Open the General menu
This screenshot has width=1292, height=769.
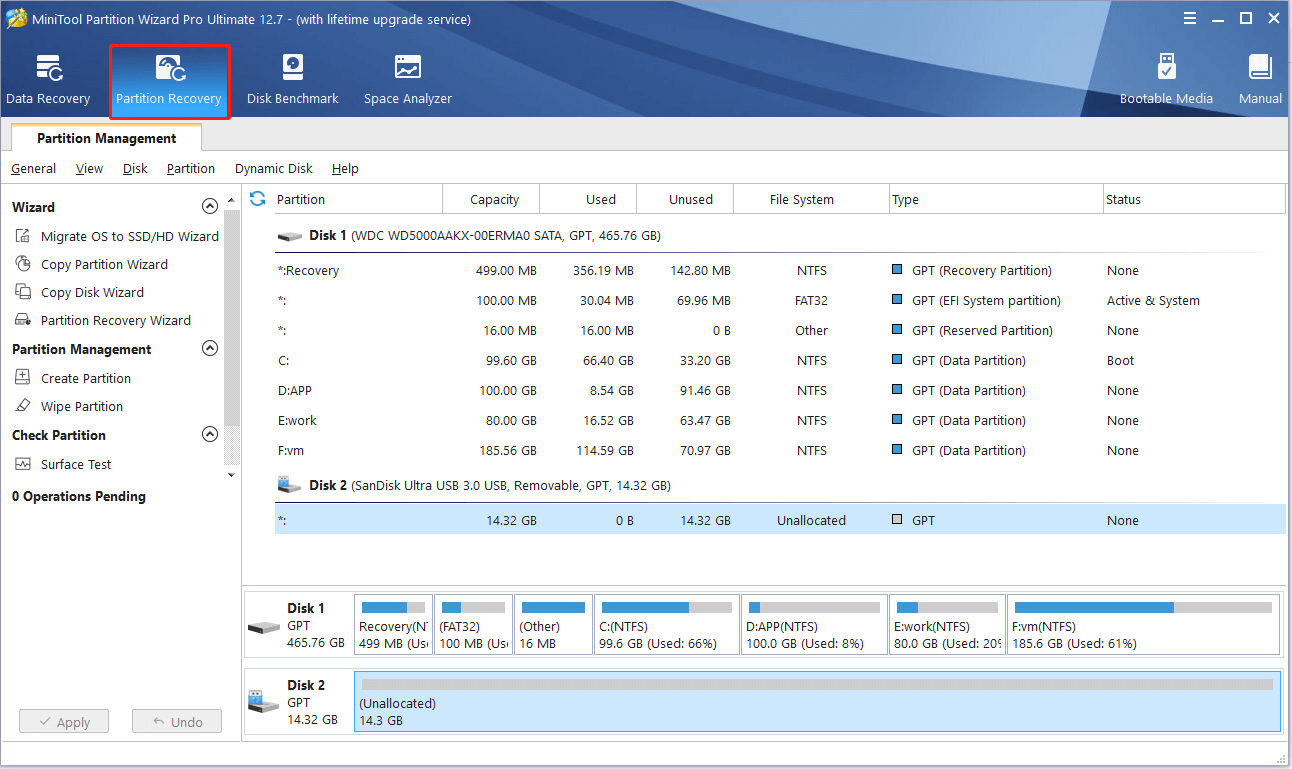(34, 169)
